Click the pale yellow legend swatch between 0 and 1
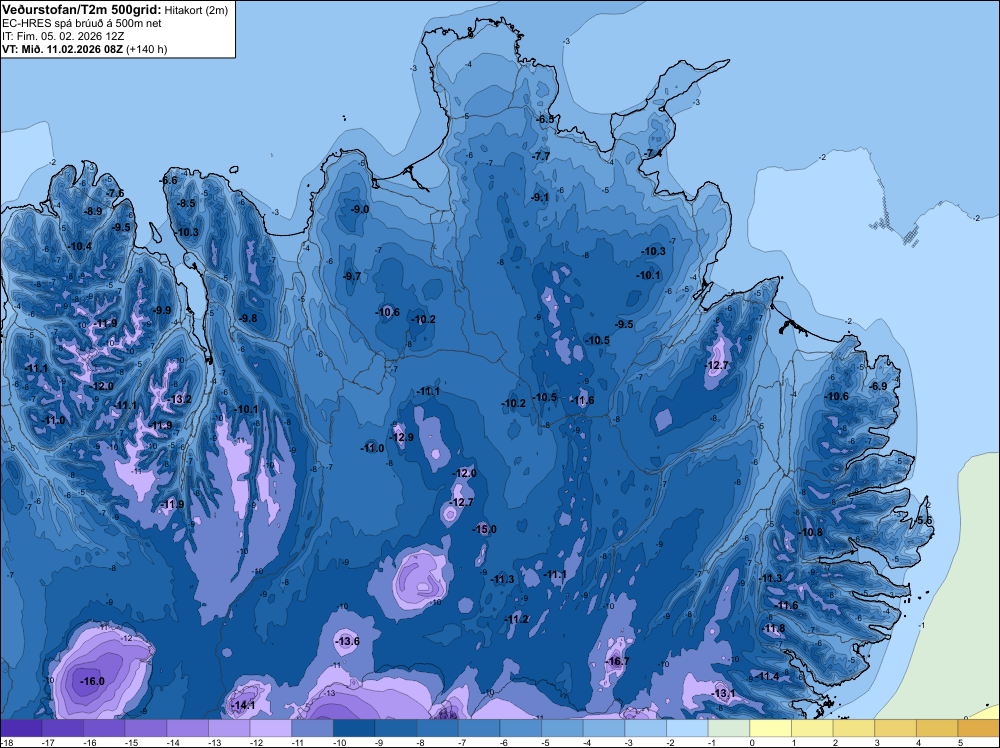1000x748 pixels. [x=770, y=728]
